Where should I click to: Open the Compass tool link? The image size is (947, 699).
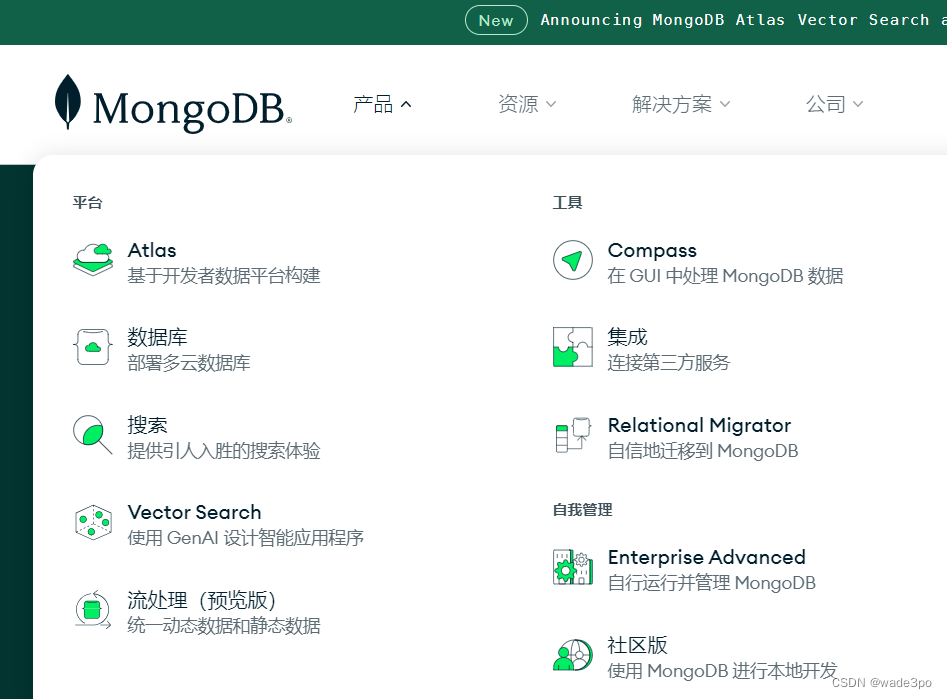pos(652,250)
